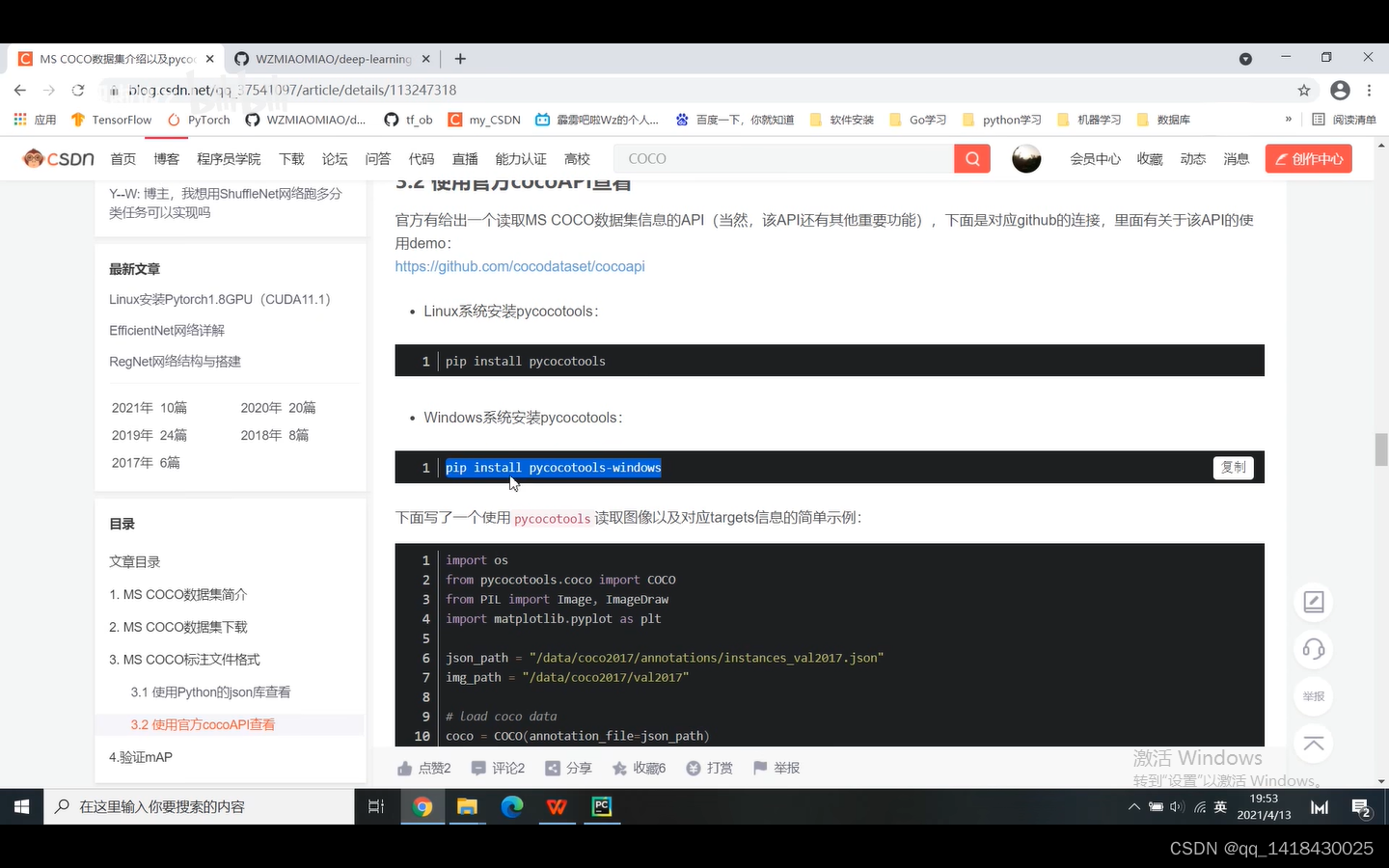The image size is (1389, 868).
Task: Open the EfficientNet网络详解 article
Action: click(167, 331)
